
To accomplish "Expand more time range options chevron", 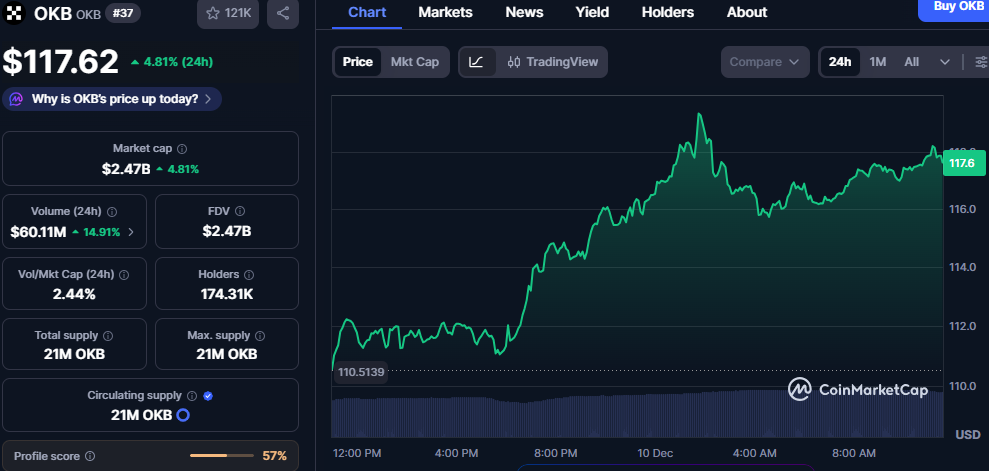I will pyautogui.click(x=945, y=62).
